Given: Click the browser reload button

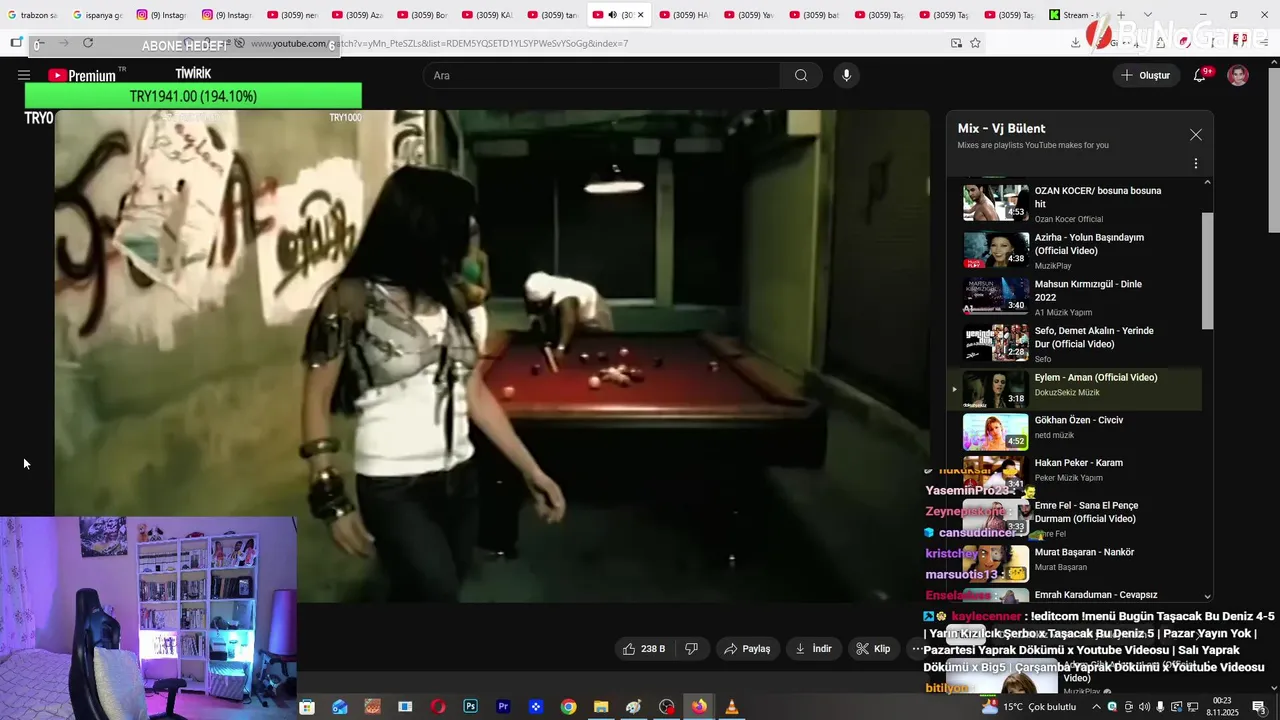Looking at the screenshot, I should click(x=88, y=43).
